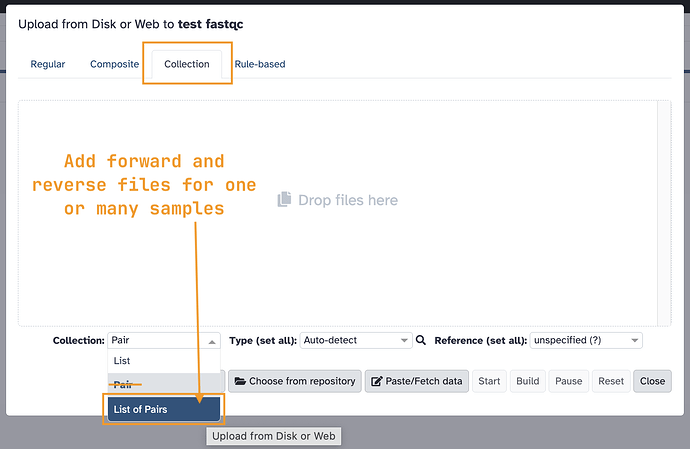Choose the List option in Collection dropdown
This screenshot has height=449, width=690.
pyautogui.click(x=164, y=361)
